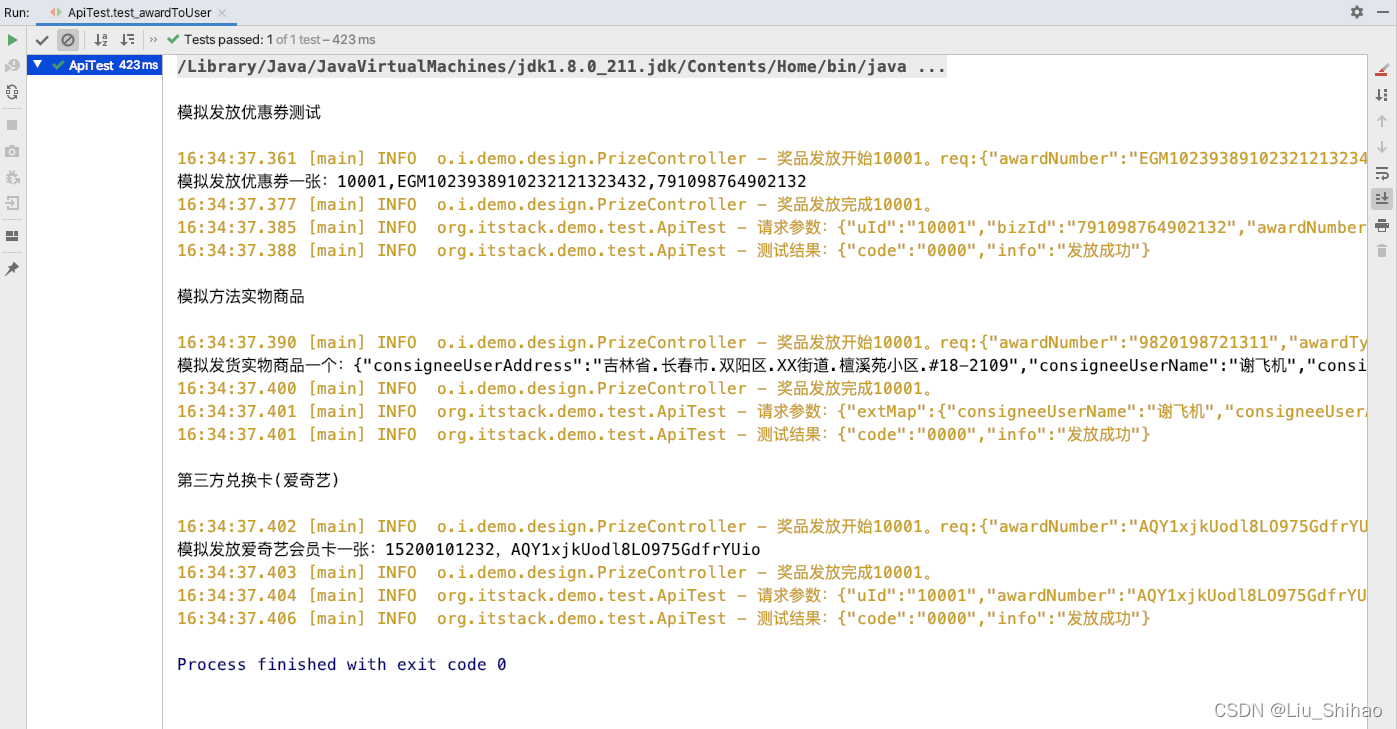This screenshot has height=729, width=1397.
Task: Clear all console output trash icon
Action: (1382, 251)
